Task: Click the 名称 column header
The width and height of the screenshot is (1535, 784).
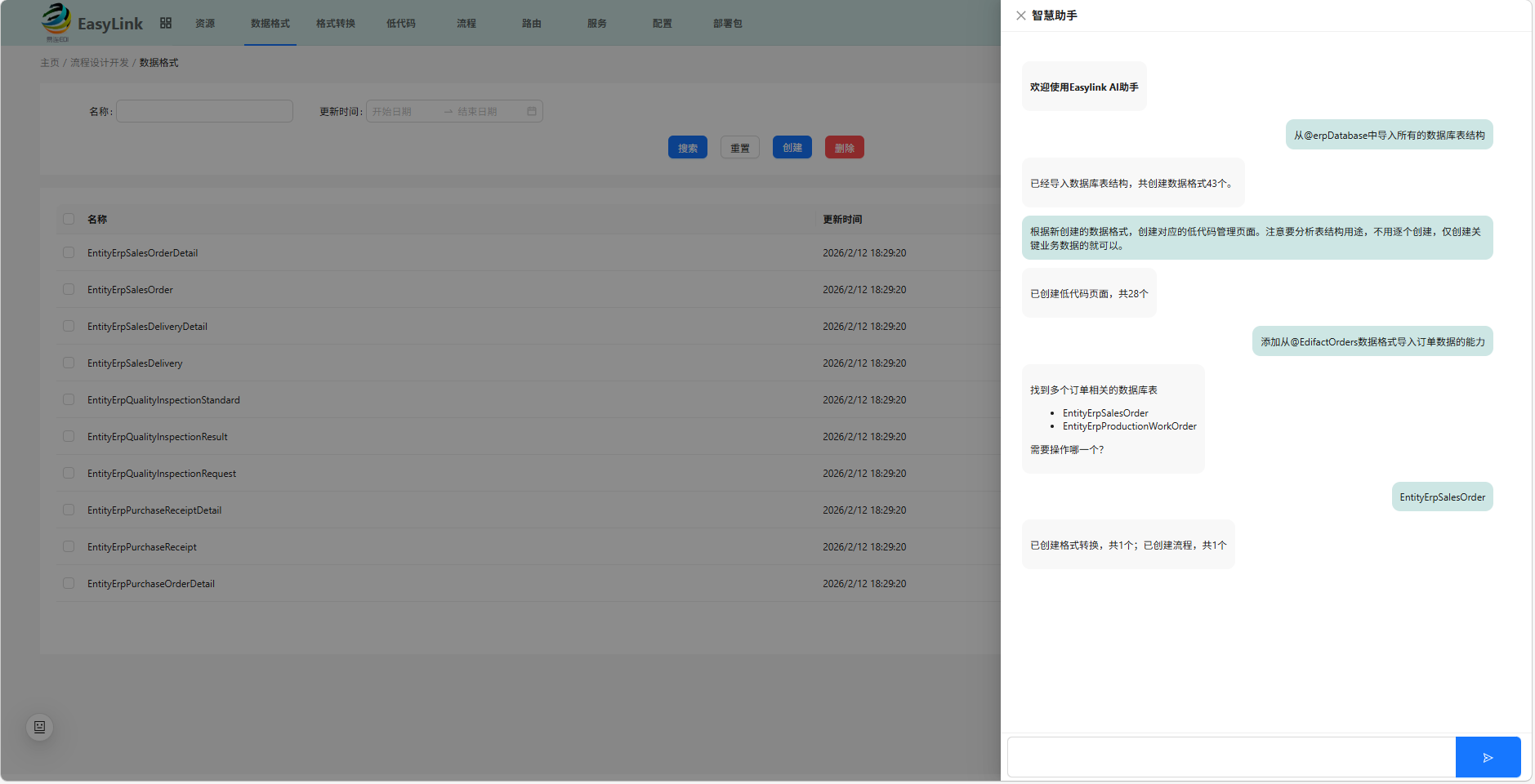Action: [97, 219]
